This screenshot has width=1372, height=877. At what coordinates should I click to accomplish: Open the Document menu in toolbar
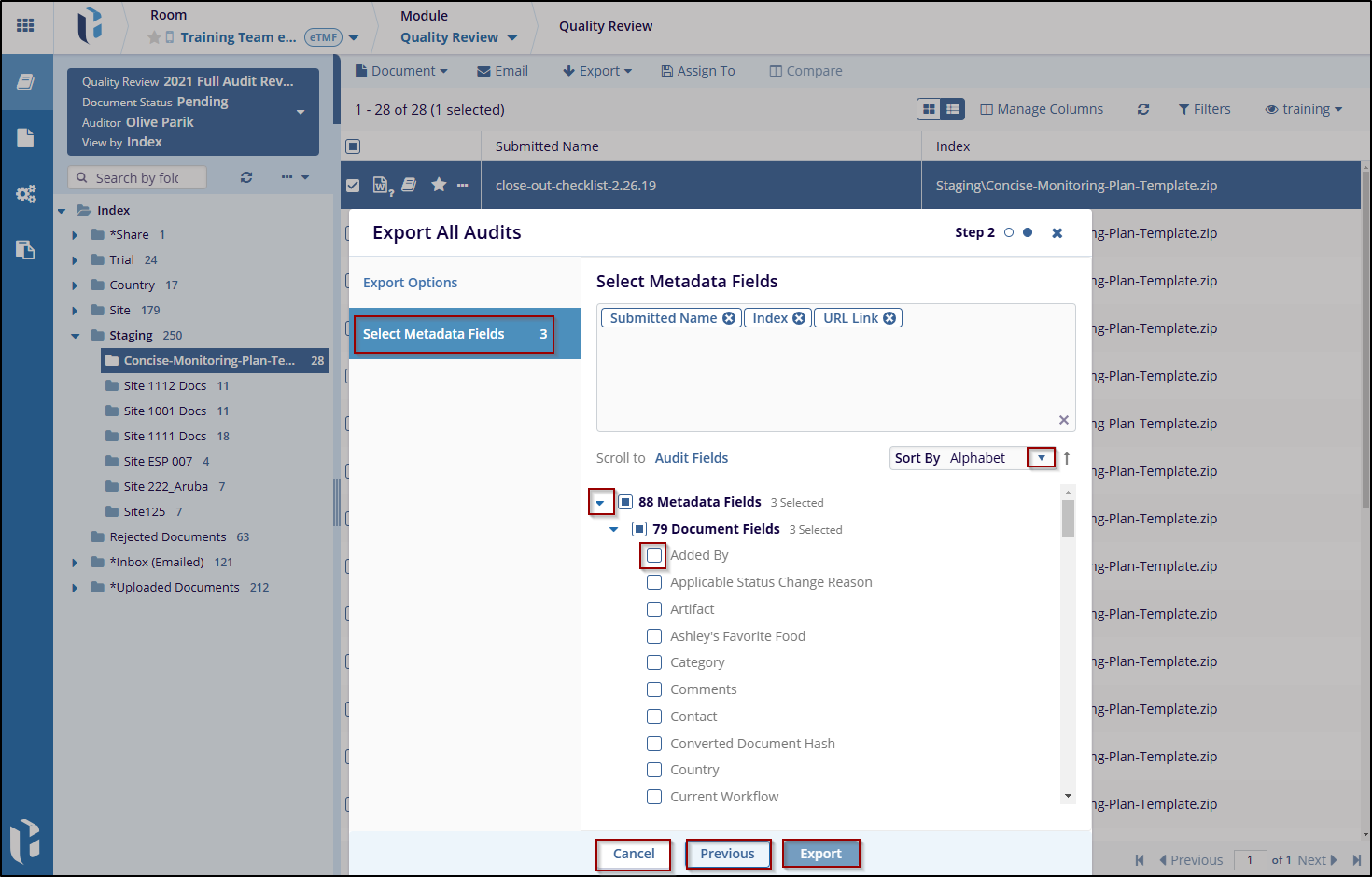click(401, 71)
